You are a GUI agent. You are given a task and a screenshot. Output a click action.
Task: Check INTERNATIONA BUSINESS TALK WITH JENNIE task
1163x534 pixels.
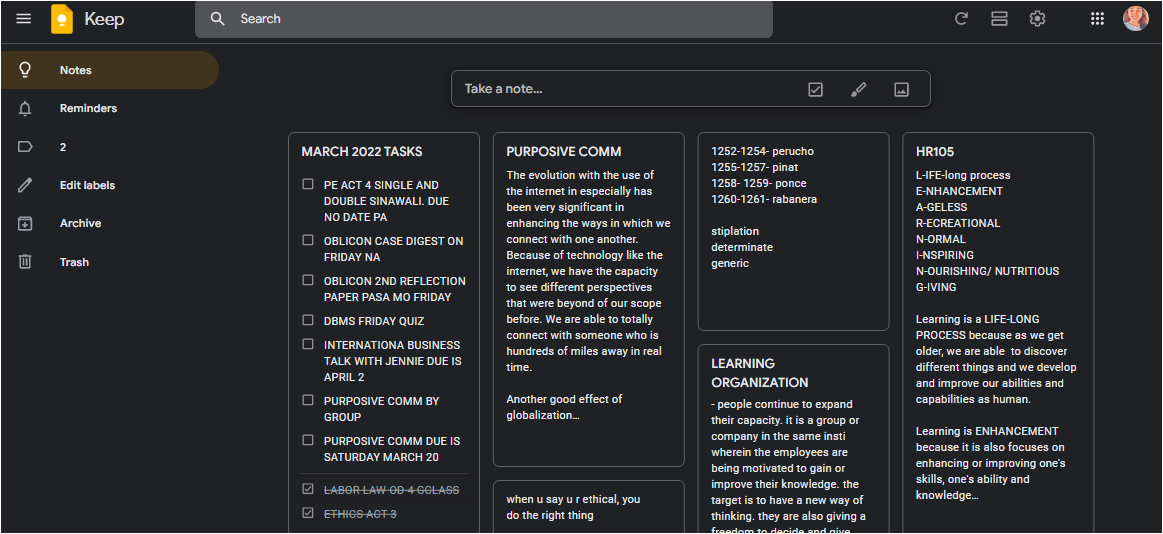pyautogui.click(x=308, y=344)
